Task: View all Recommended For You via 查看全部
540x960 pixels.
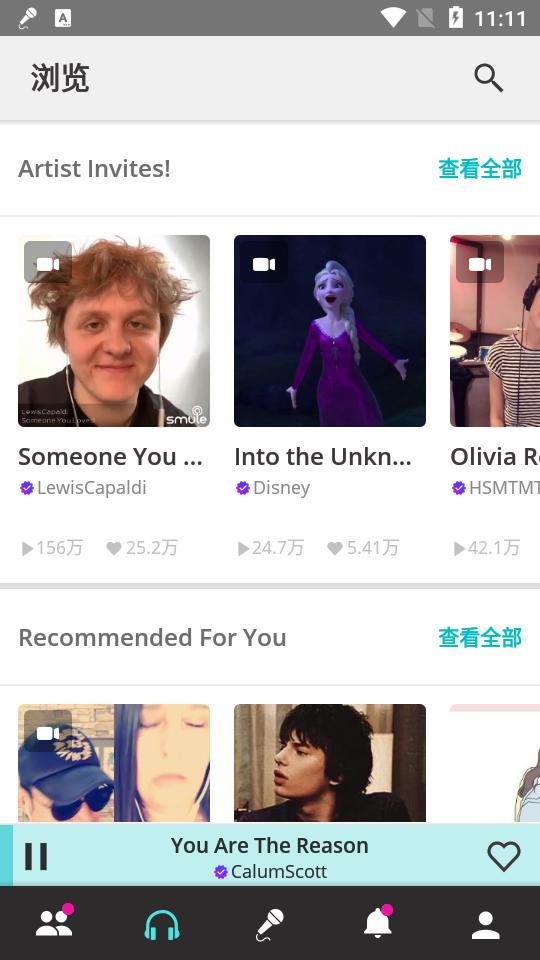Action: pos(480,637)
